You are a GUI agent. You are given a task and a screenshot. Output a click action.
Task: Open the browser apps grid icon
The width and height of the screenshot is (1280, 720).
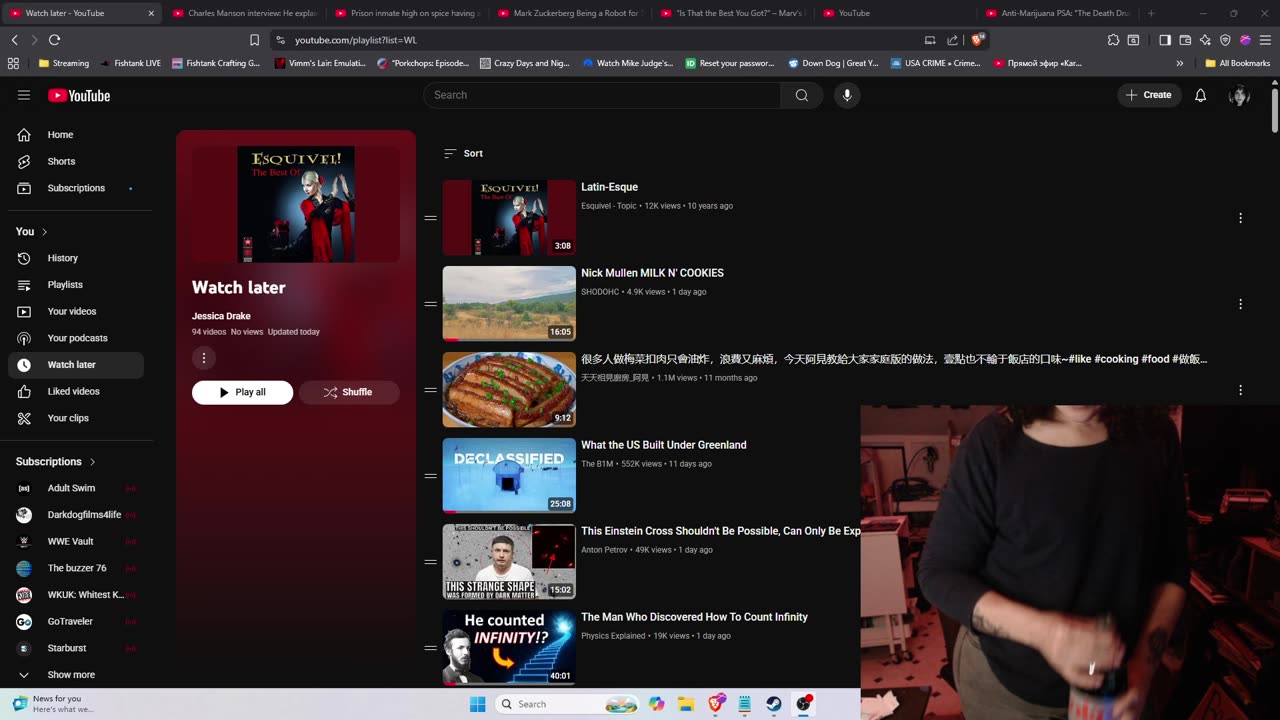(13, 63)
